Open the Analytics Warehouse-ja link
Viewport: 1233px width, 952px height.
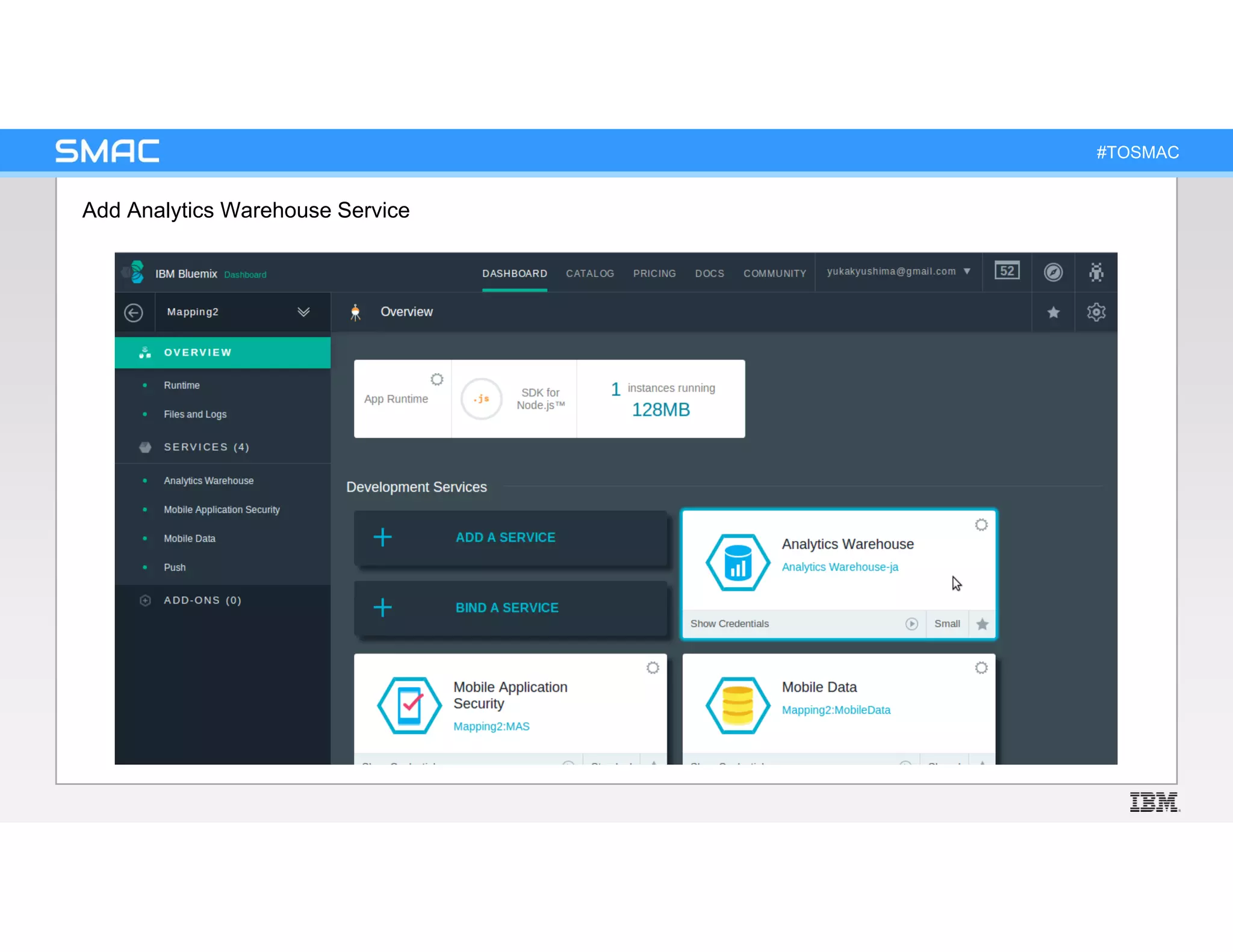pos(840,567)
